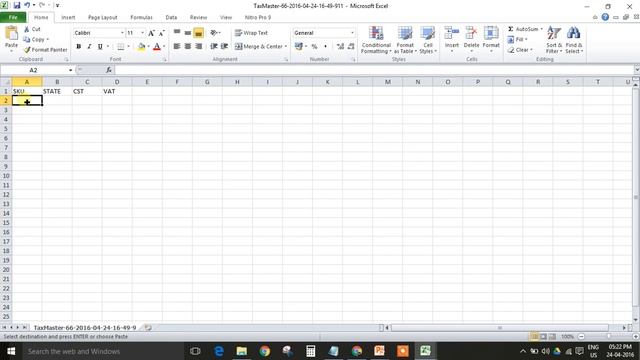Screen dimensions: 640x360
Task: Open Find & Select binoculars
Action: (573, 40)
